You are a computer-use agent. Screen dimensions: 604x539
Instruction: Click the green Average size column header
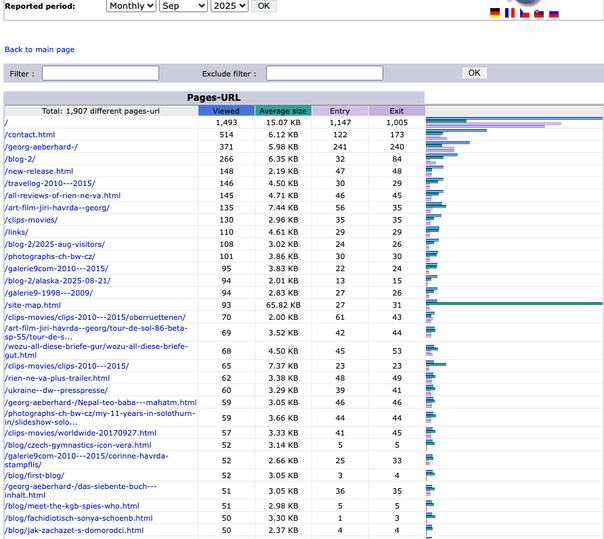(283, 111)
